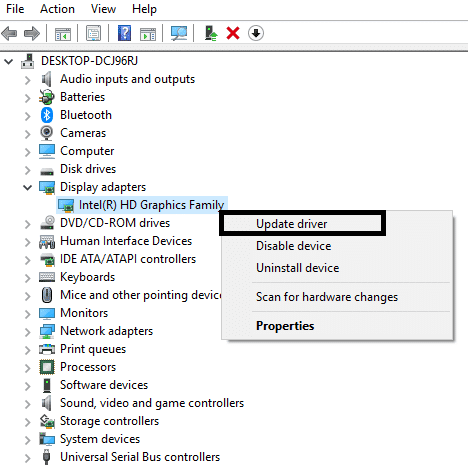Click the Intel HD Graphics adapter icon

66,205
